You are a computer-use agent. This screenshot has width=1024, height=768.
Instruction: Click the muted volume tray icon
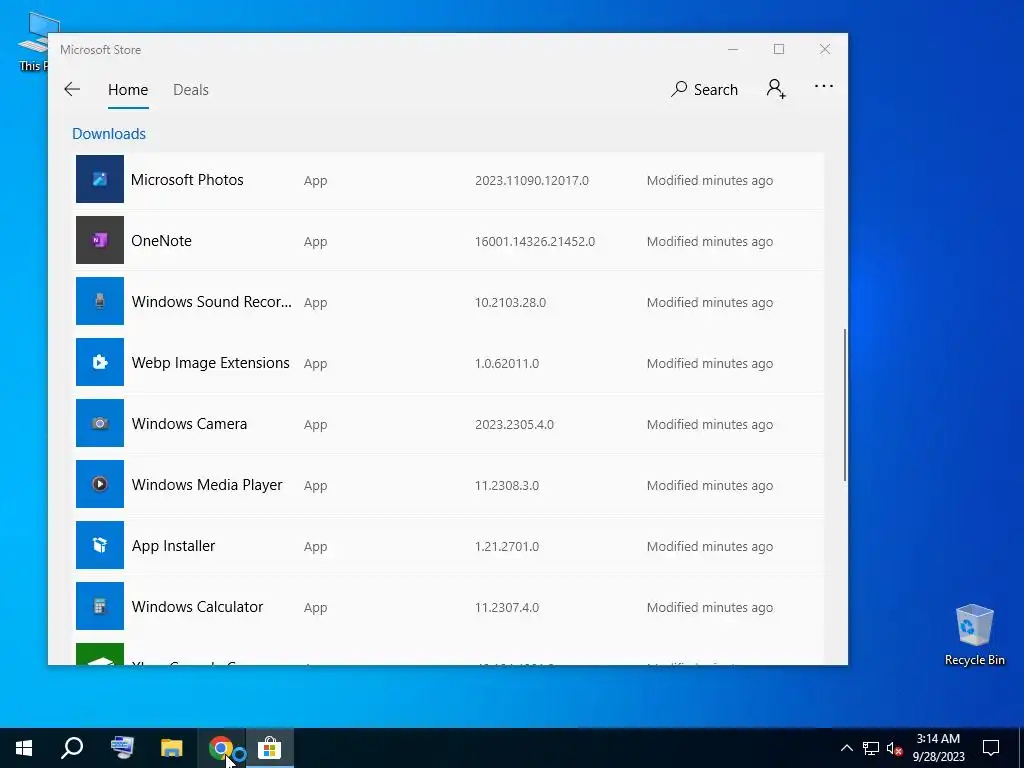895,748
